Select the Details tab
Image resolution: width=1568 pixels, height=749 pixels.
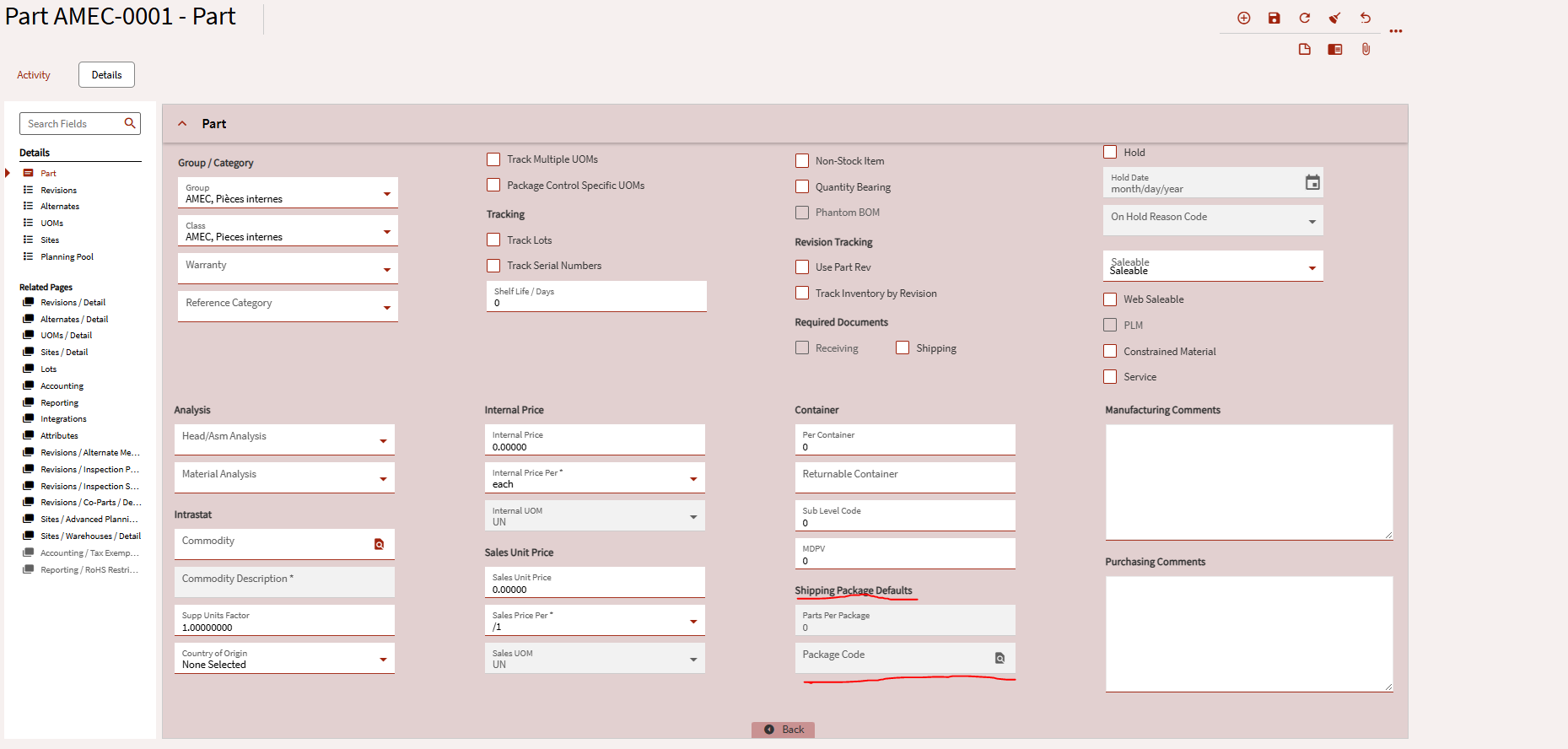pyautogui.click(x=106, y=74)
